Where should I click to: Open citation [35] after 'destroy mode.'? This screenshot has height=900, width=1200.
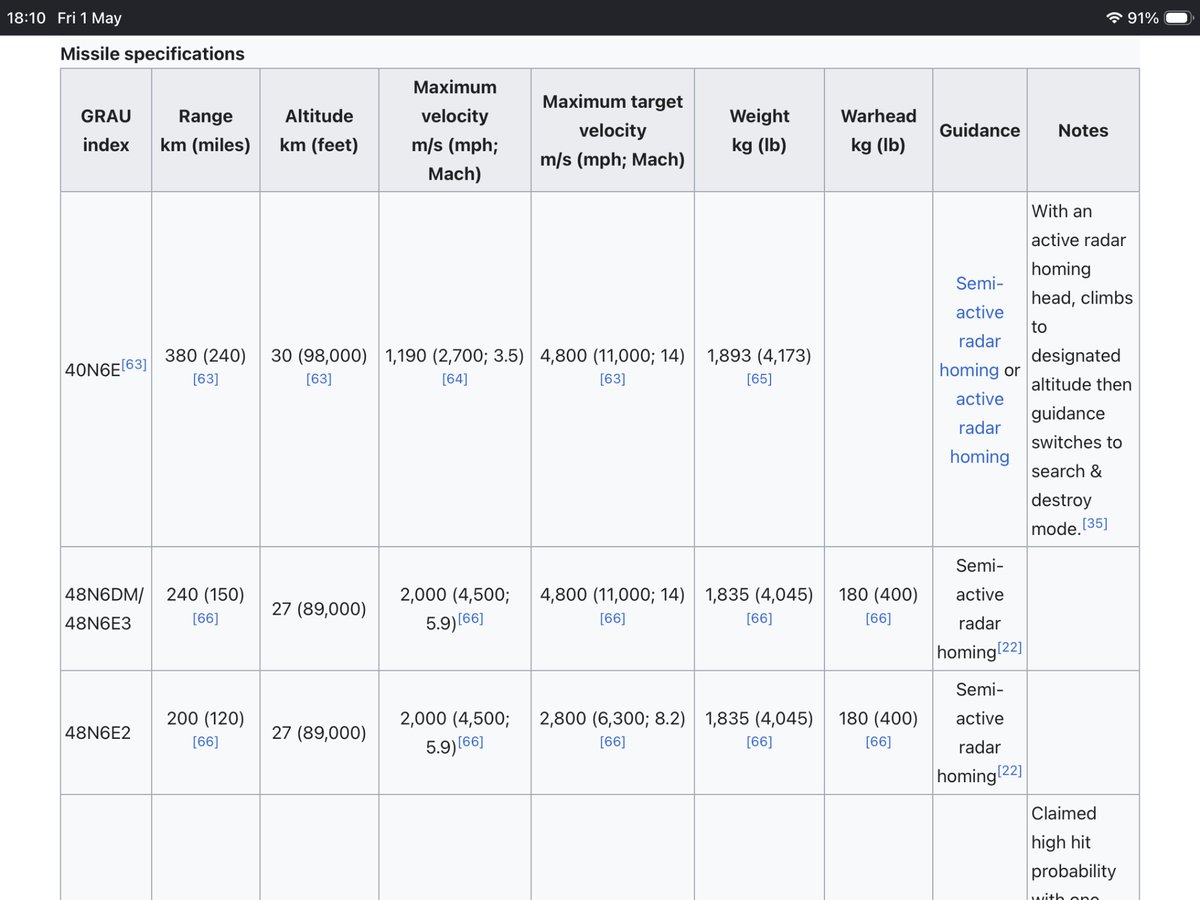point(1095,523)
